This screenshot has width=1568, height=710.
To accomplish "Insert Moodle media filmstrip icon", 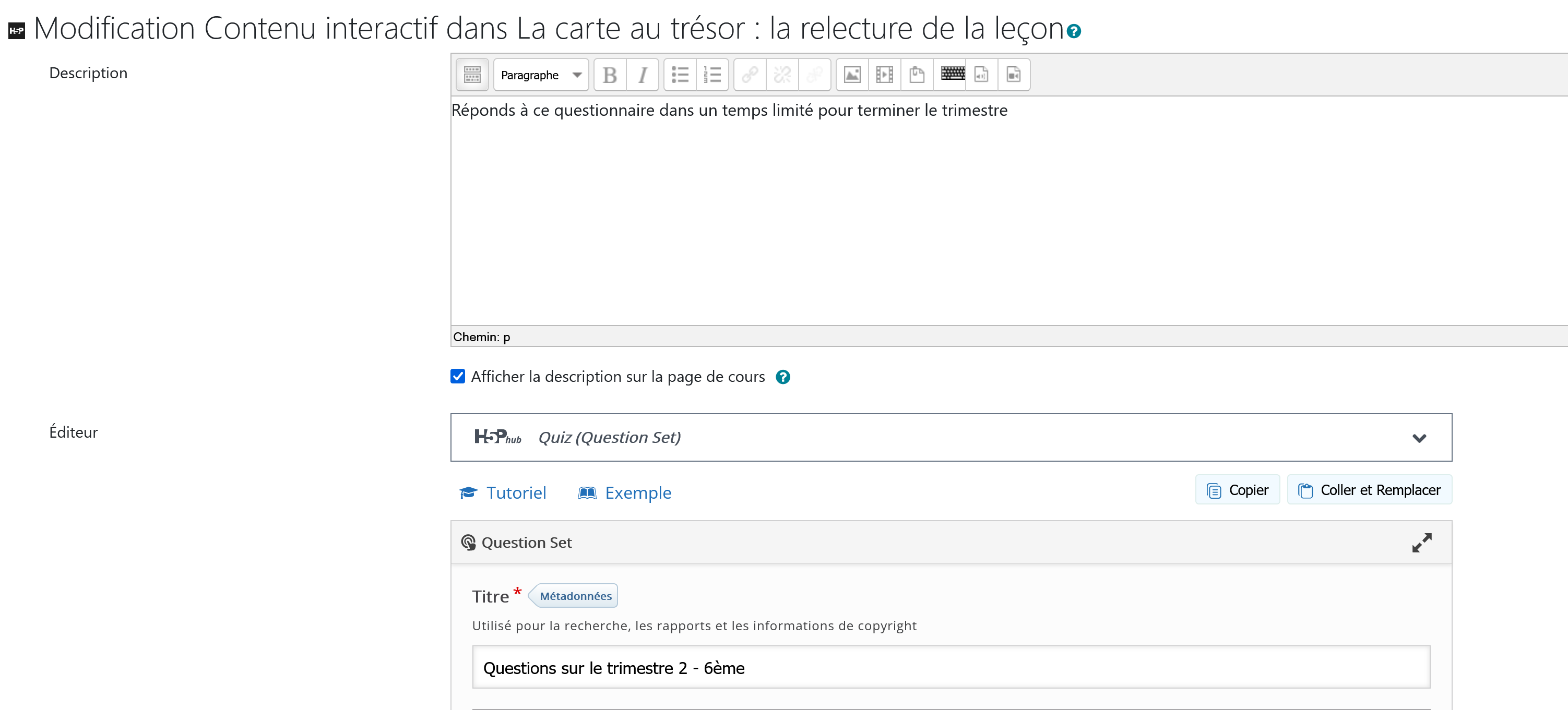I will [x=884, y=75].
